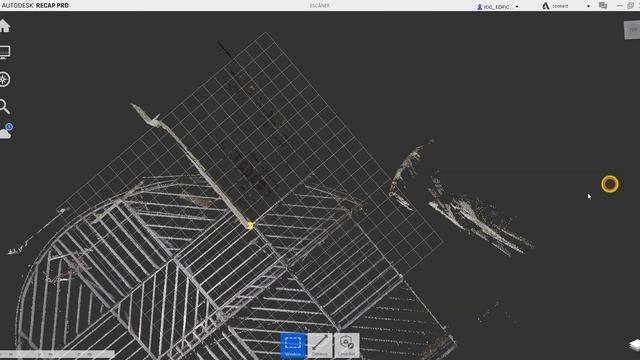
Task: Choose the Limit Box tool
Action: pyautogui.click(x=347, y=345)
